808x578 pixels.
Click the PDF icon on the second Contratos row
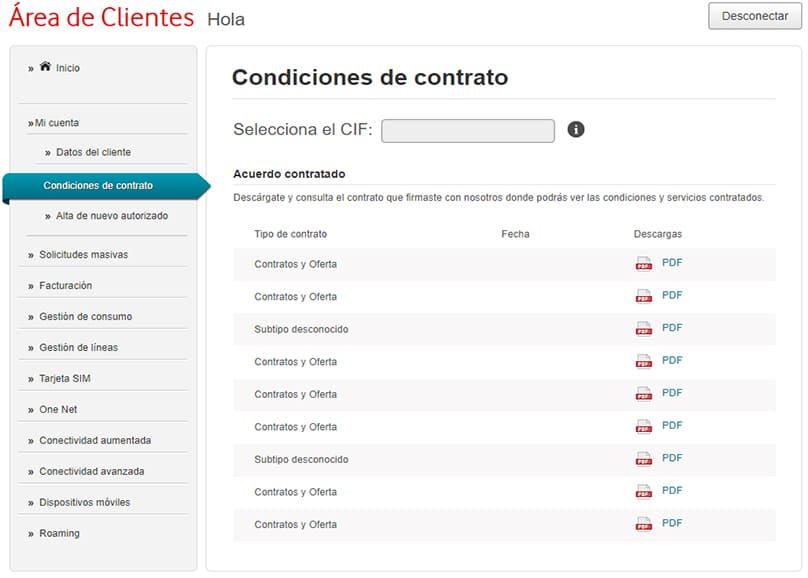coord(643,296)
